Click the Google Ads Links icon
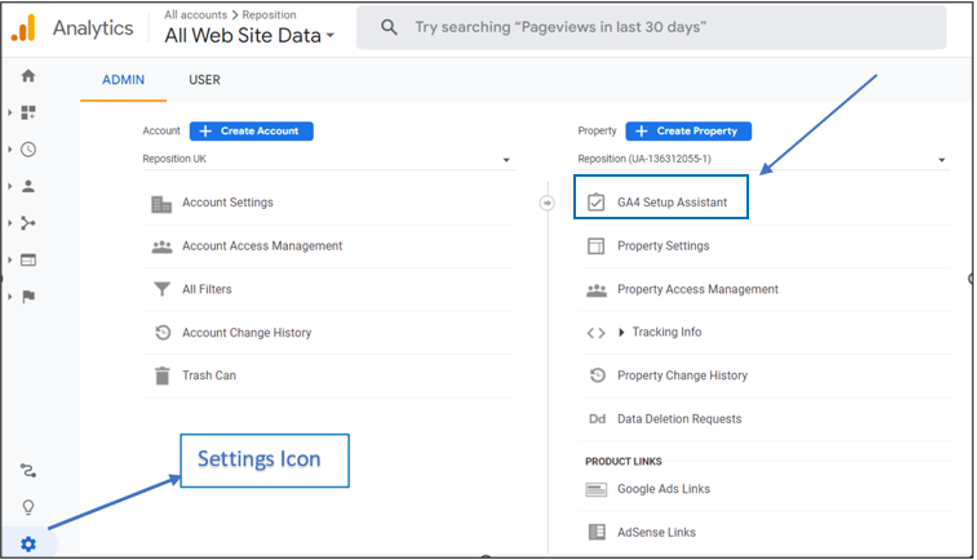977x560 pixels. pyautogui.click(x=596, y=490)
